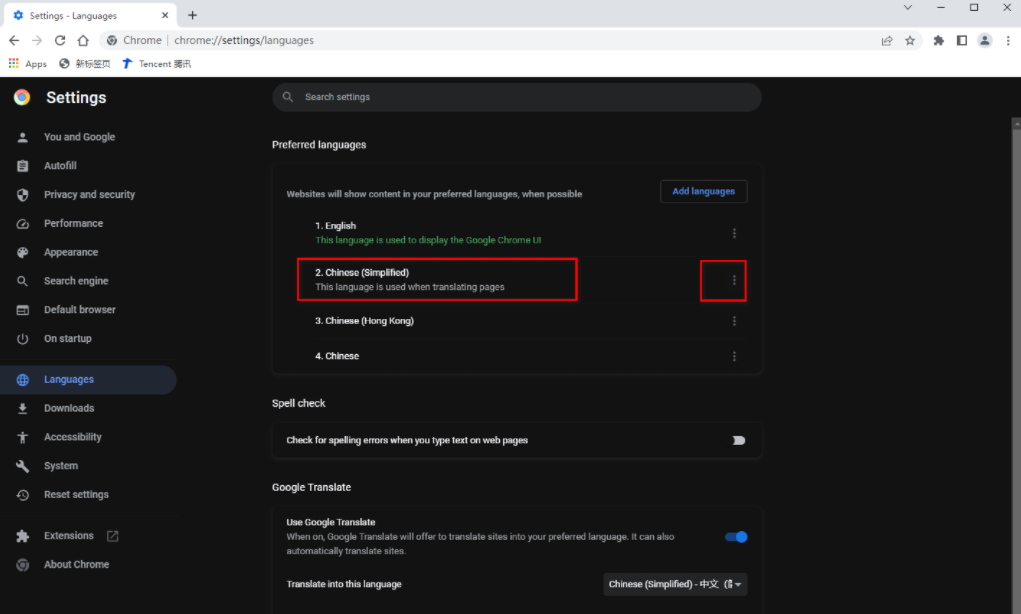The height and width of the screenshot is (614, 1021).
Task: Bookmark this page with the star icon
Action: pyautogui.click(x=910, y=40)
